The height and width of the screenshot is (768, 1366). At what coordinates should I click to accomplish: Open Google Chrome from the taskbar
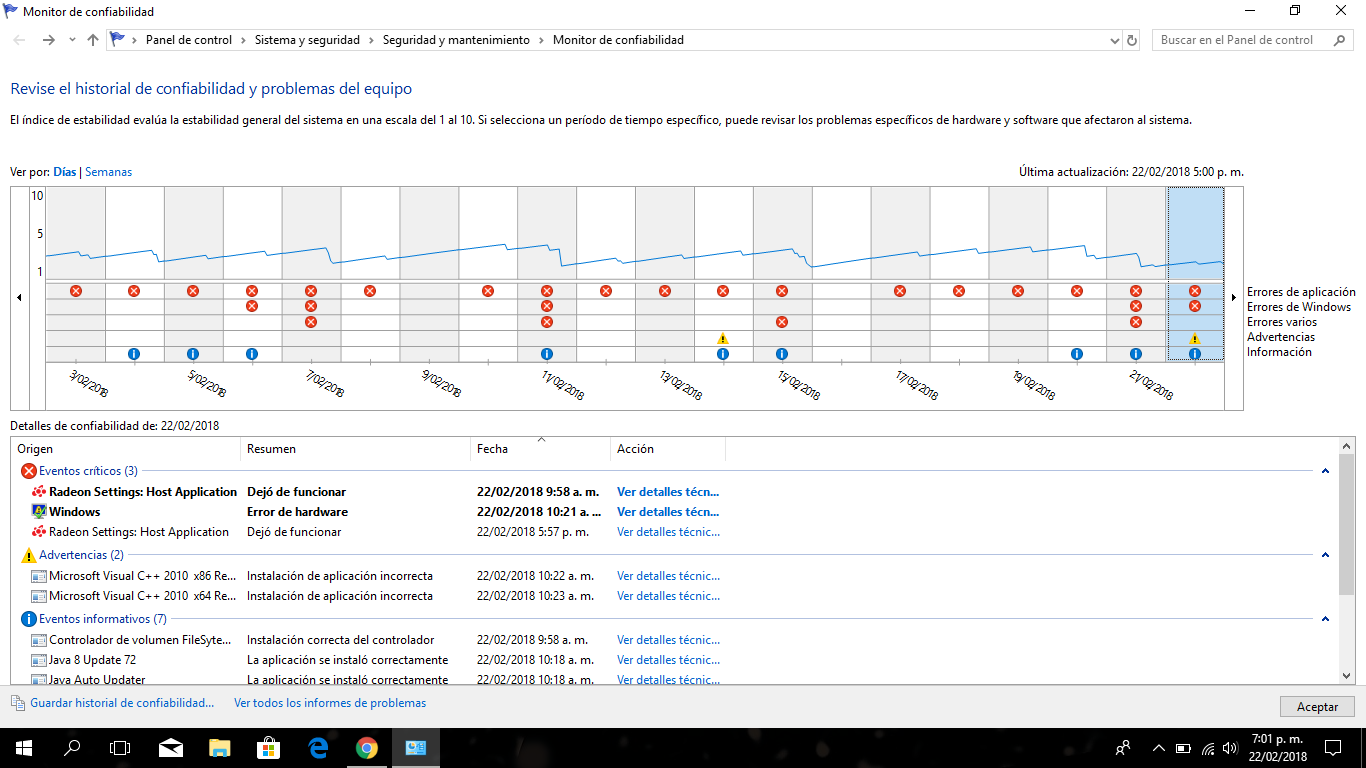(367, 747)
